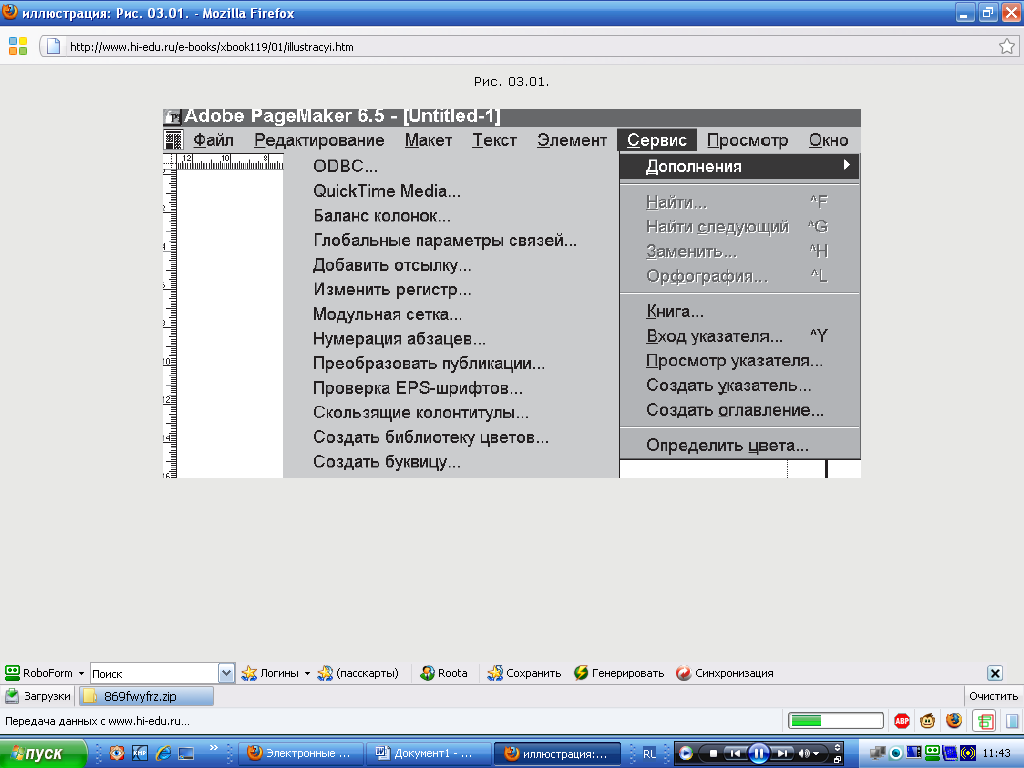The image size is (1024, 768).
Task: Click the first quick launch icon after Start
Action: (x=117, y=753)
